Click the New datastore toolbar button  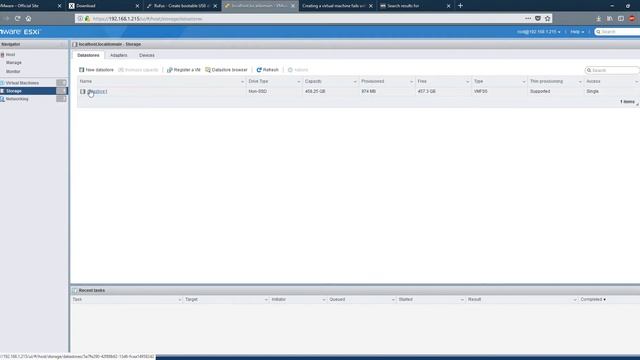[96, 70]
